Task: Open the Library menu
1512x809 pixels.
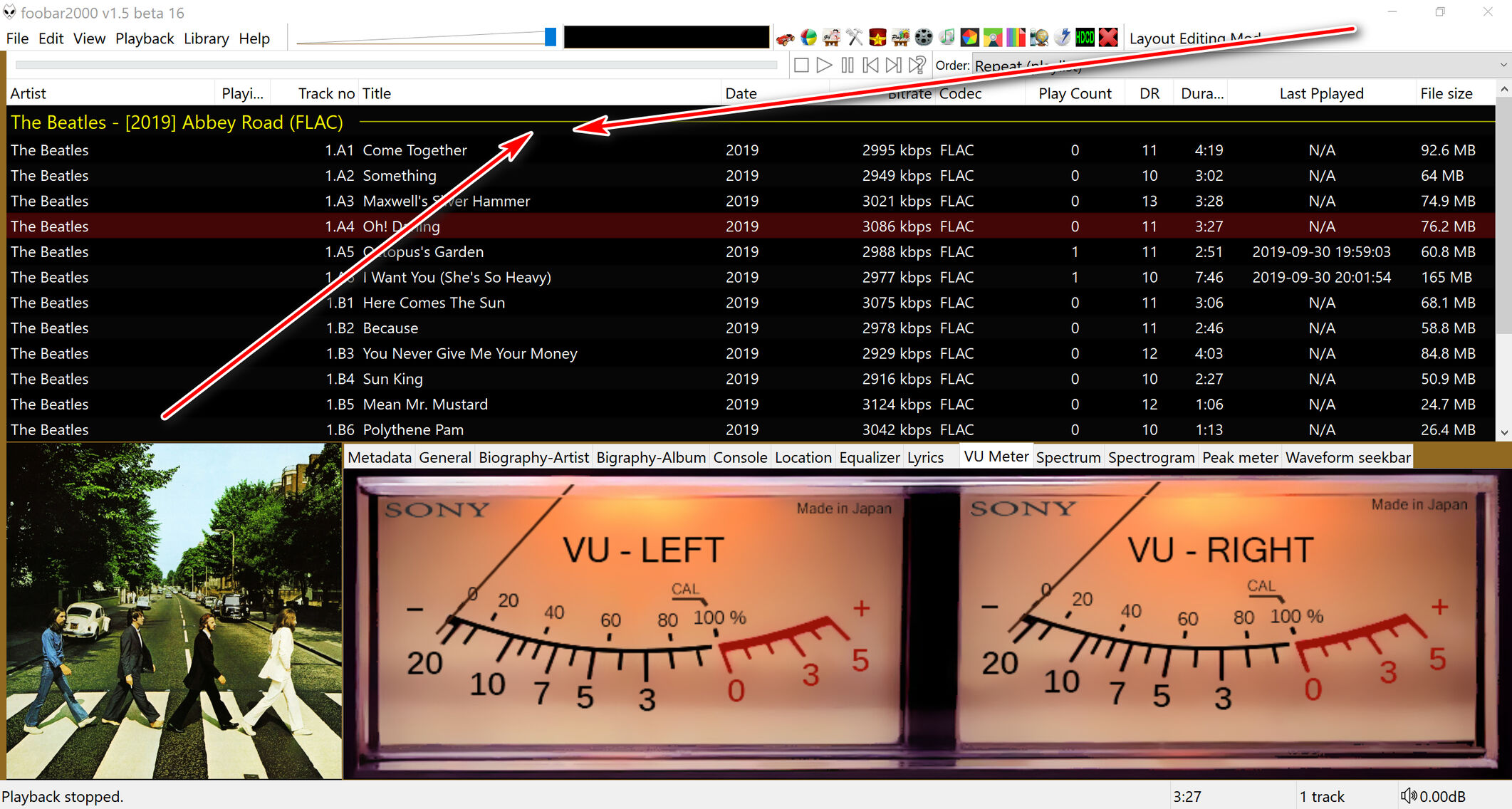Action: point(207,38)
